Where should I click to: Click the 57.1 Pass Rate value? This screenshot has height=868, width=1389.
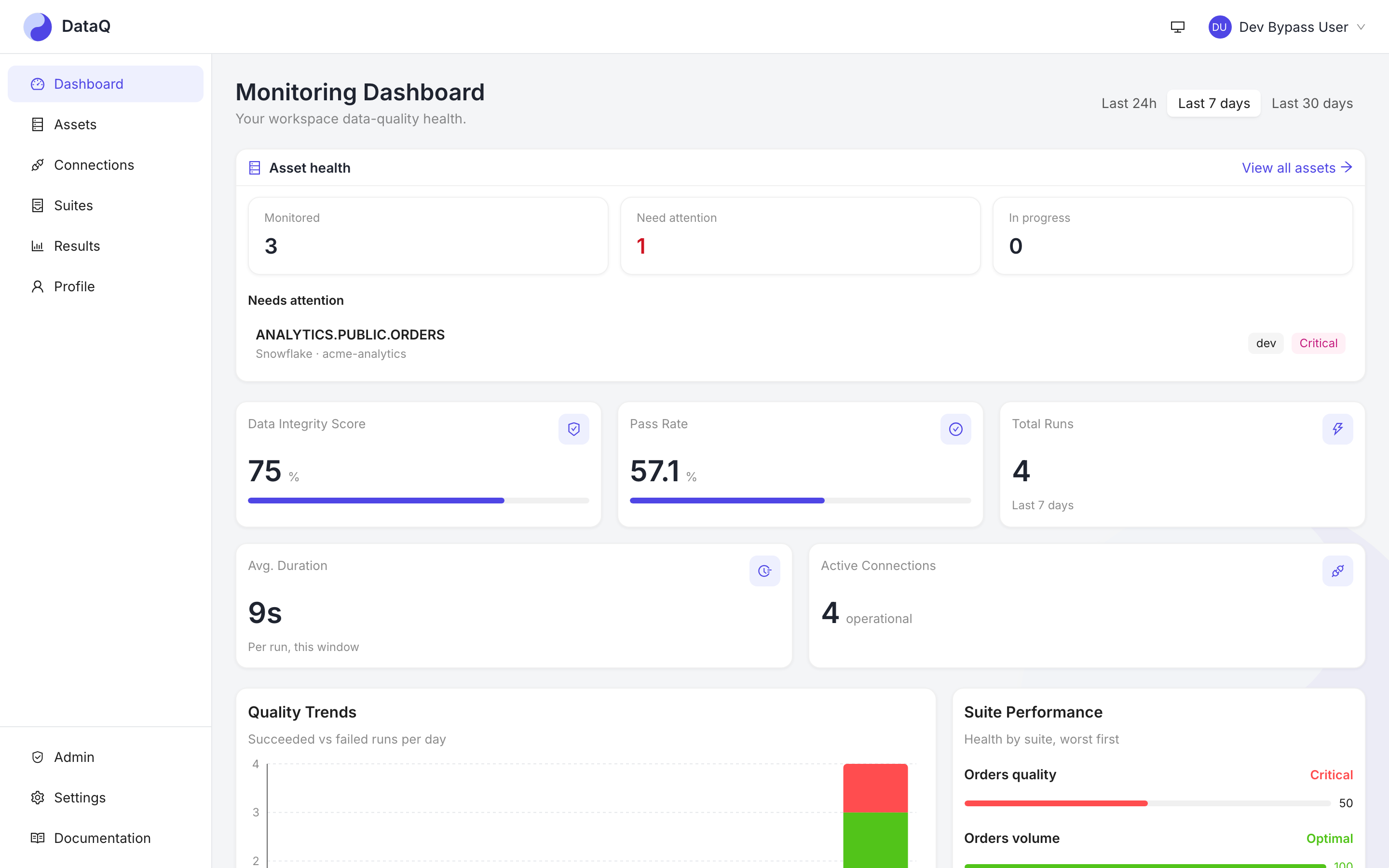[x=655, y=471]
